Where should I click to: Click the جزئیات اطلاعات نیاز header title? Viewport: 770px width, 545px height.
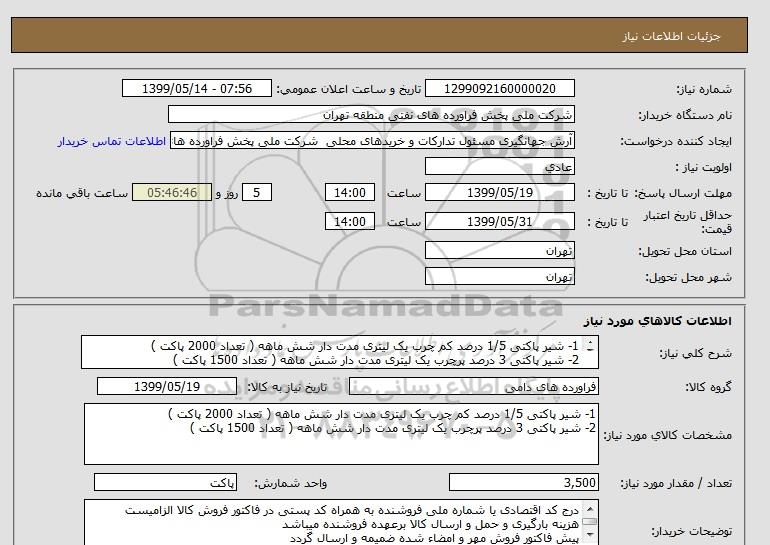[671, 36]
